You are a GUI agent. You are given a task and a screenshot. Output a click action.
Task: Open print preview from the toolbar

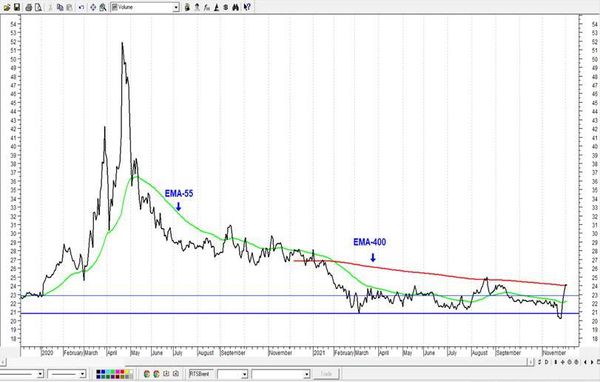pos(38,7)
